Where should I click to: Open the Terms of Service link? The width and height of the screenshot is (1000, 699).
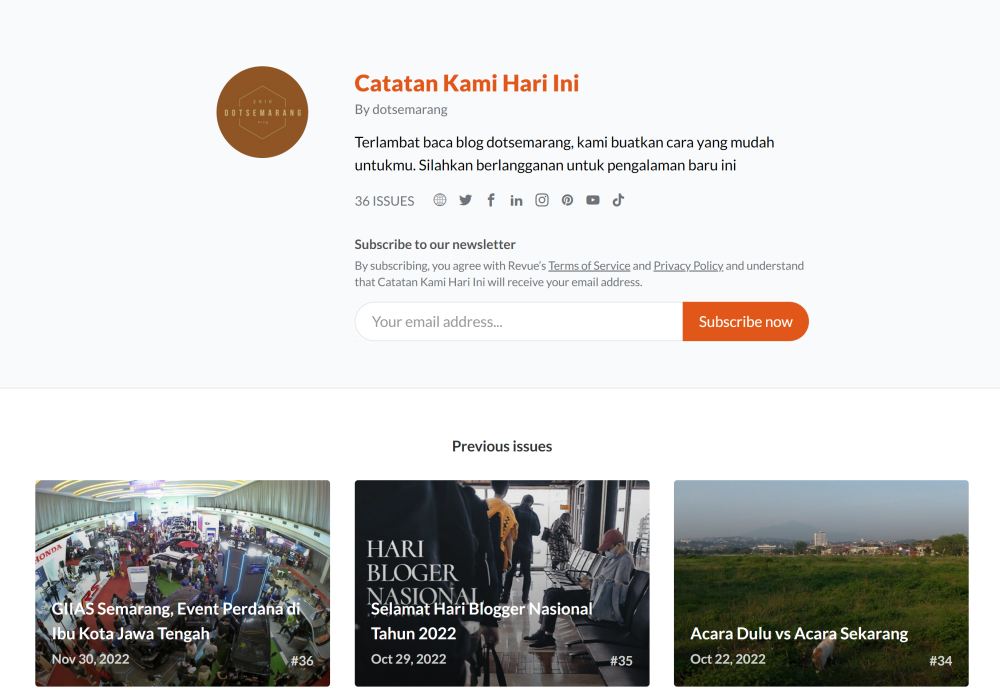coord(589,265)
